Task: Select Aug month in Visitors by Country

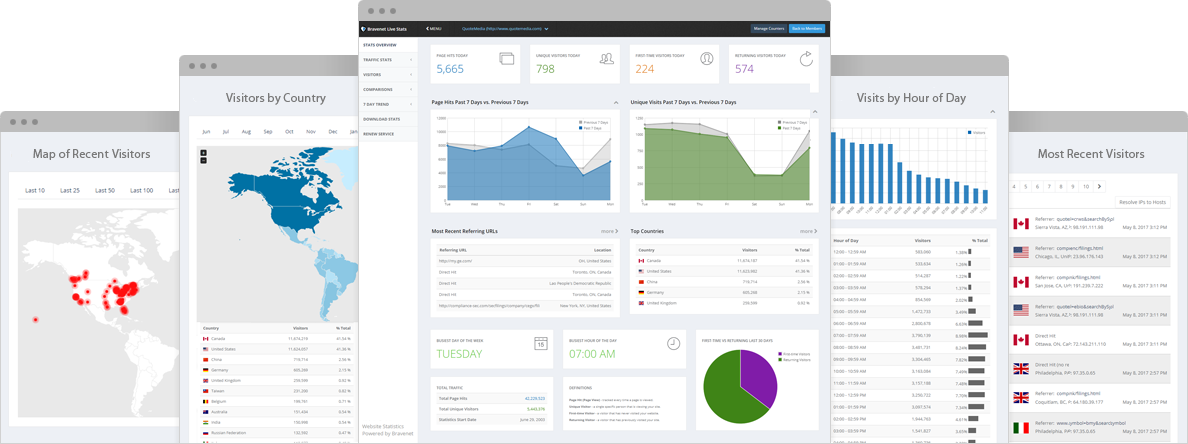Action: coord(246,132)
